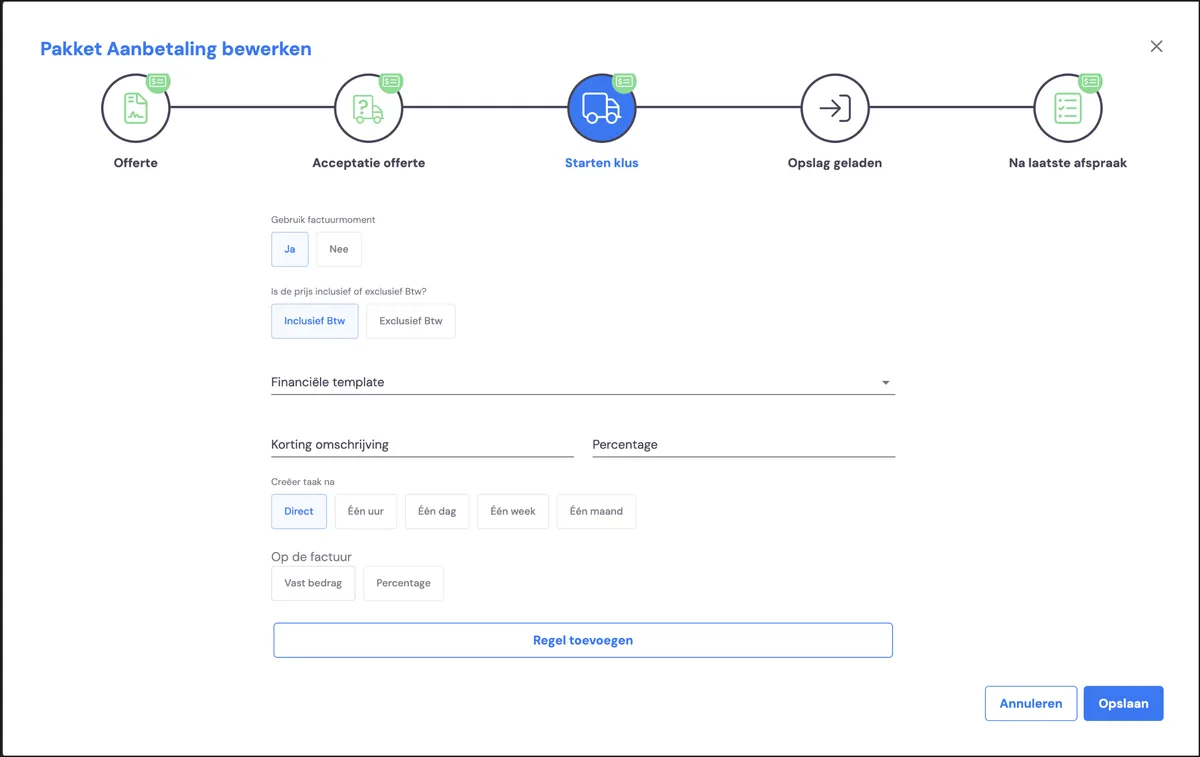
Task: Open the Acceptatie offerte truck icon
Action: click(369, 108)
